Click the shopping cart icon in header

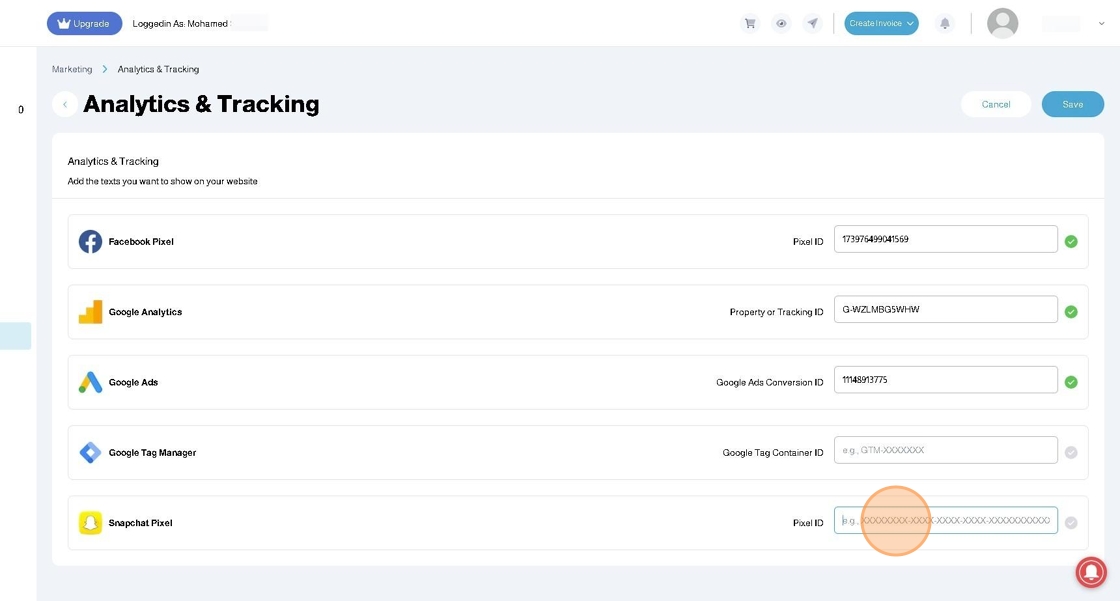(749, 23)
